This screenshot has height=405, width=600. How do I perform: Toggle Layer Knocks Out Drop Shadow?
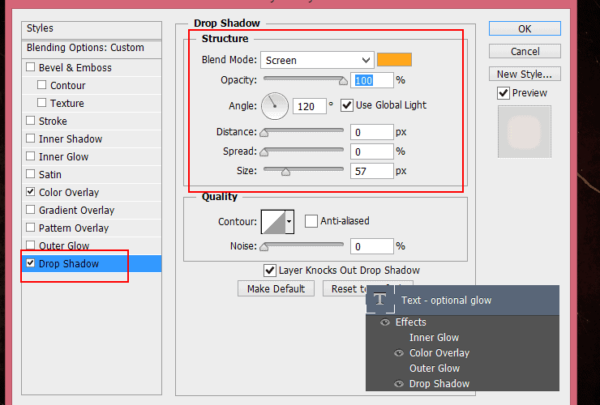point(270,270)
